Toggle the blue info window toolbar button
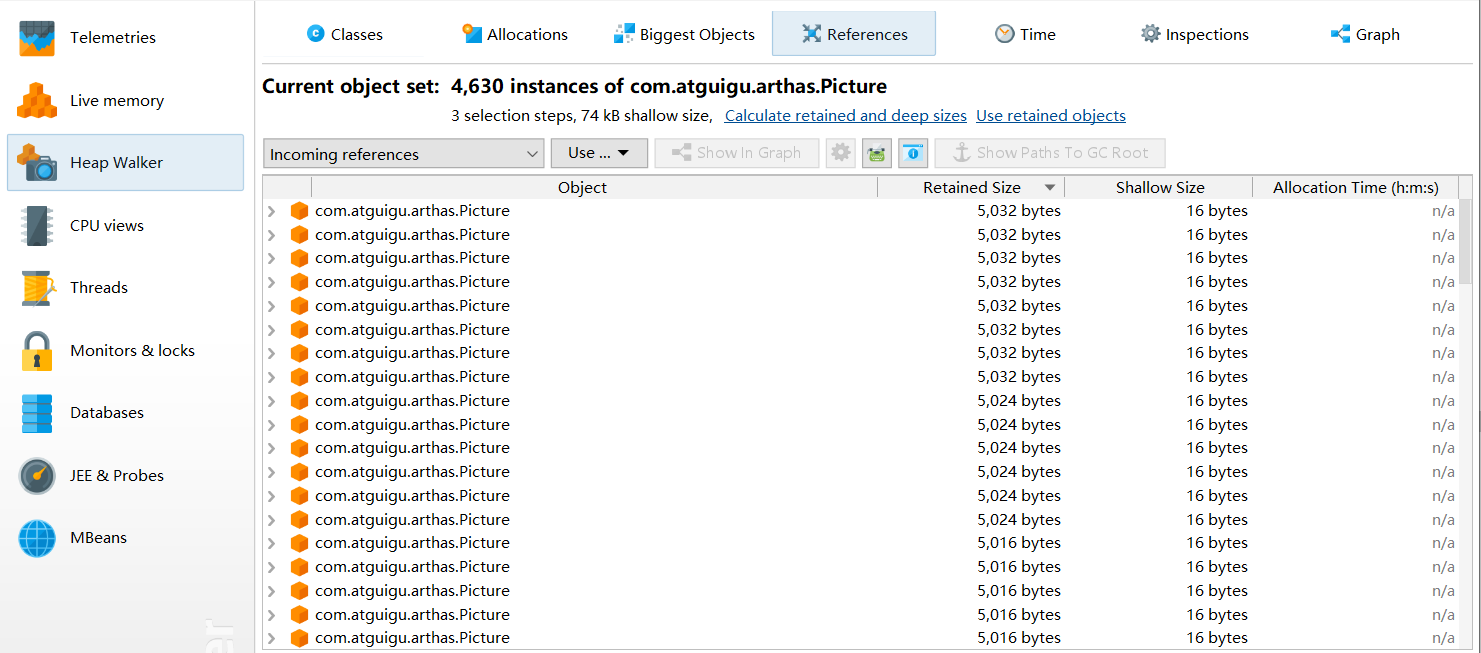The height and width of the screenshot is (653, 1481). click(x=913, y=153)
